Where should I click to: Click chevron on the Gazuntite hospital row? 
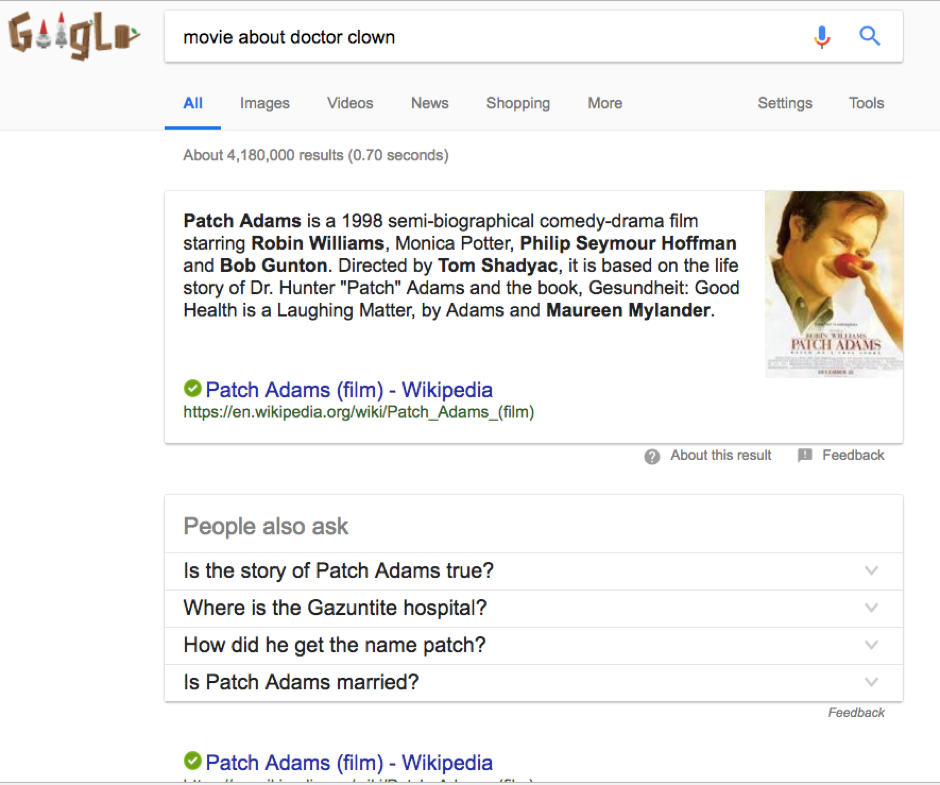(x=871, y=608)
